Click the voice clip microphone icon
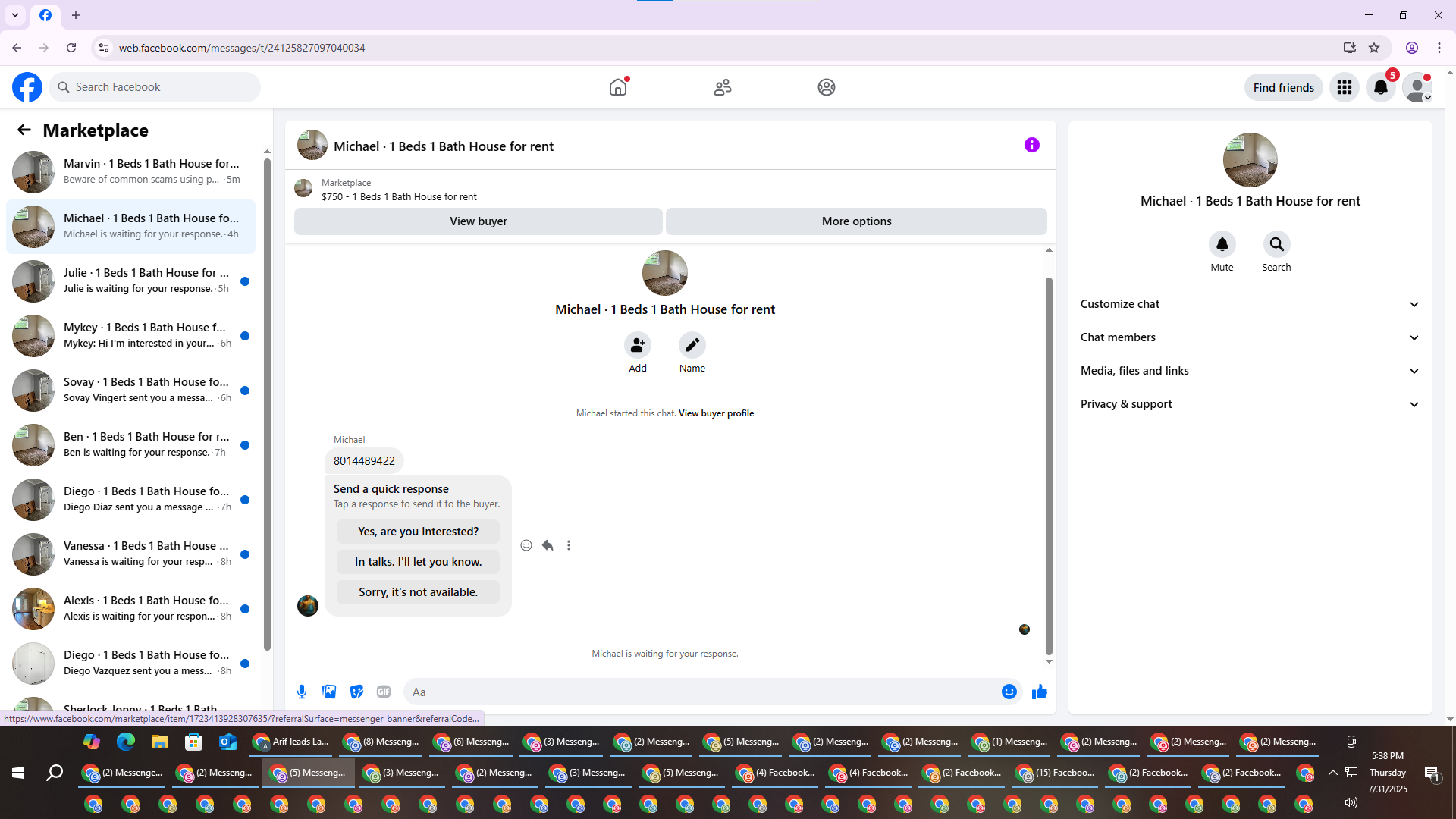Image resolution: width=1456 pixels, height=819 pixels. 302,692
